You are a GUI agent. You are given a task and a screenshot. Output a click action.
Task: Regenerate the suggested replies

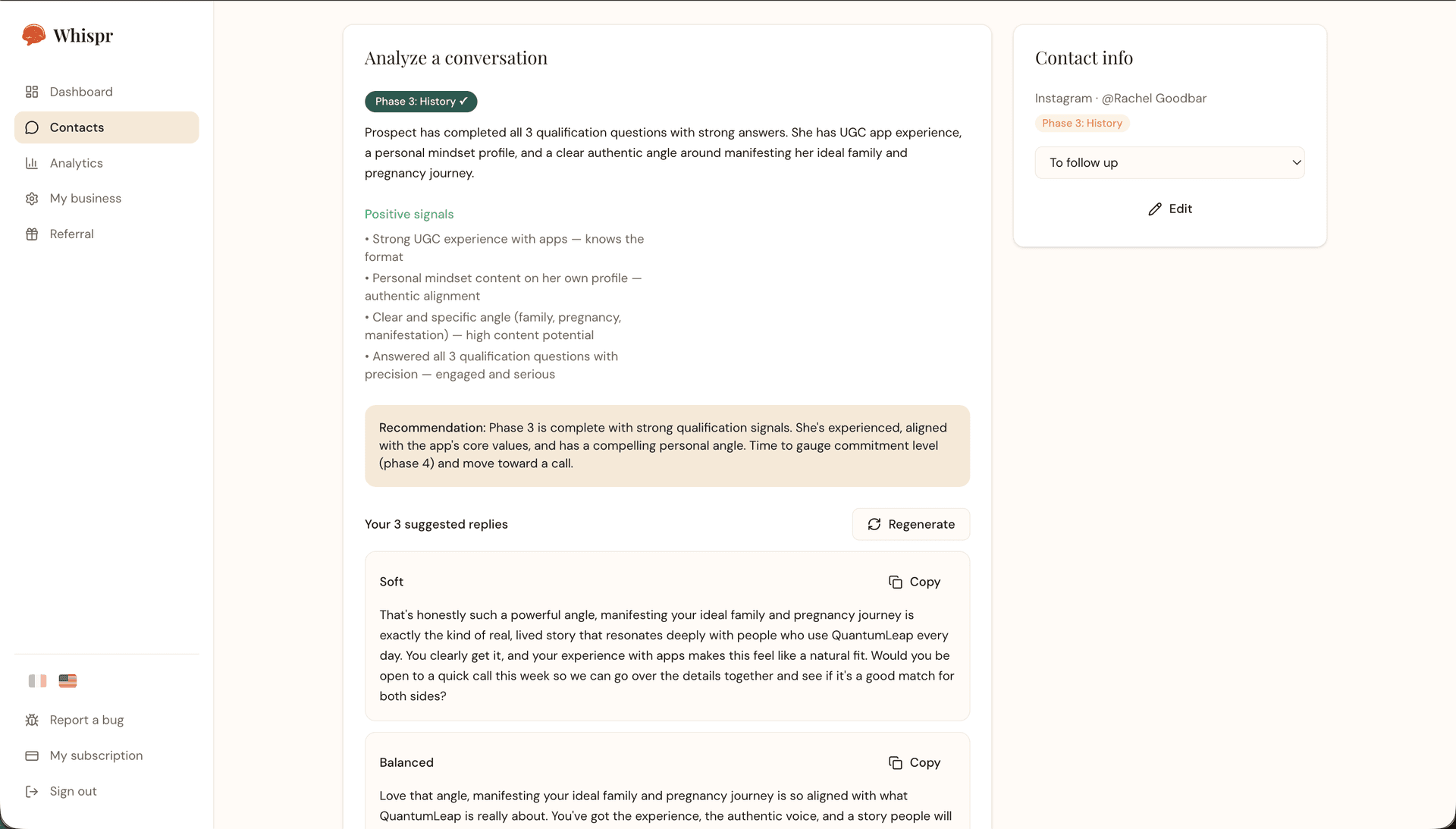(911, 524)
